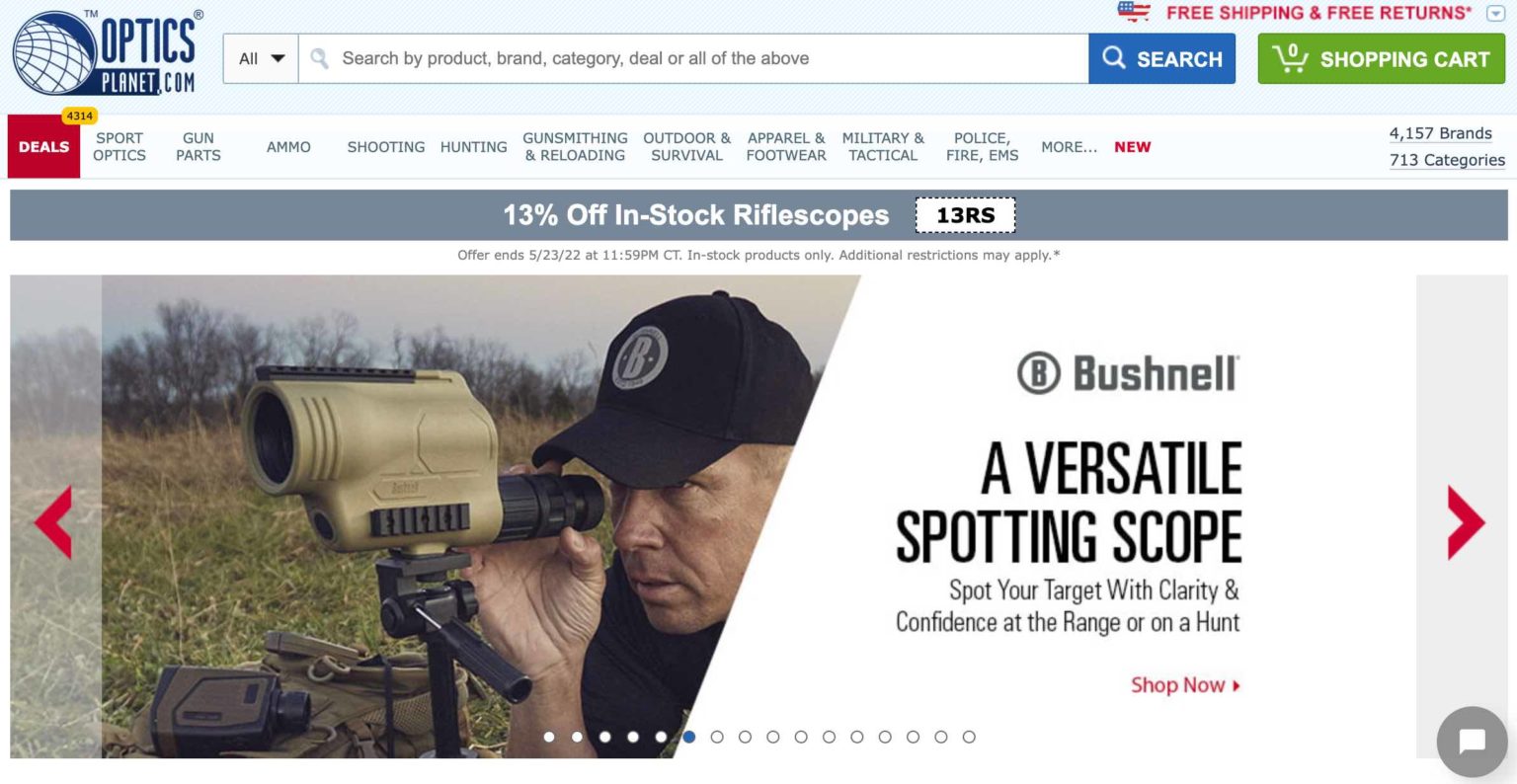Select the carousel dot right of the active one
The height and width of the screenshot is (784, 1517).
click(717, 737)
